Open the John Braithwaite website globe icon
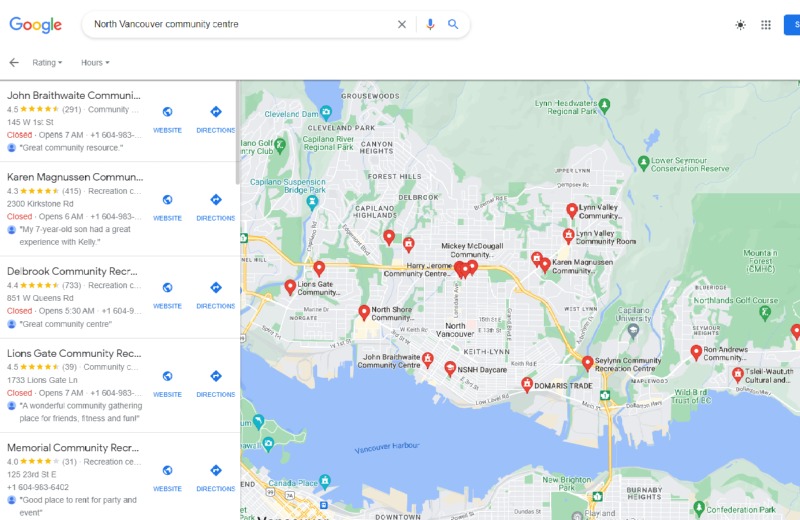The image size is (800, 520). [x=167, y=112]
